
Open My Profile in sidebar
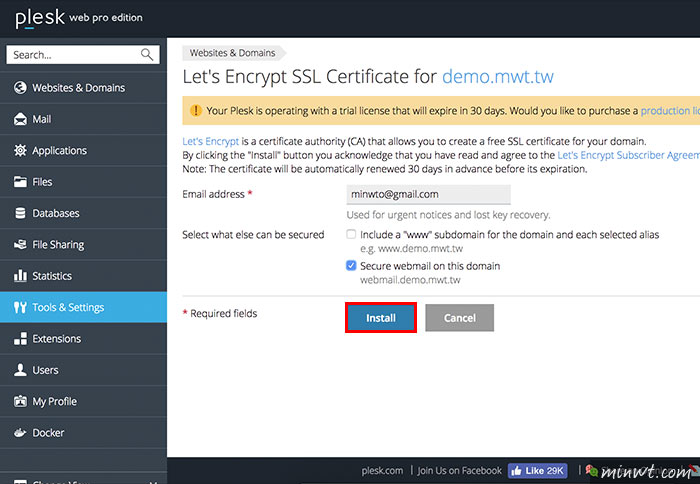tap(83, 401)
